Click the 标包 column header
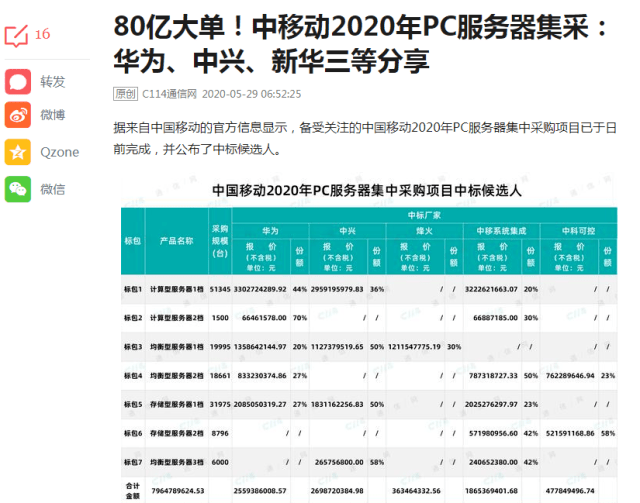 click(133, 241)
